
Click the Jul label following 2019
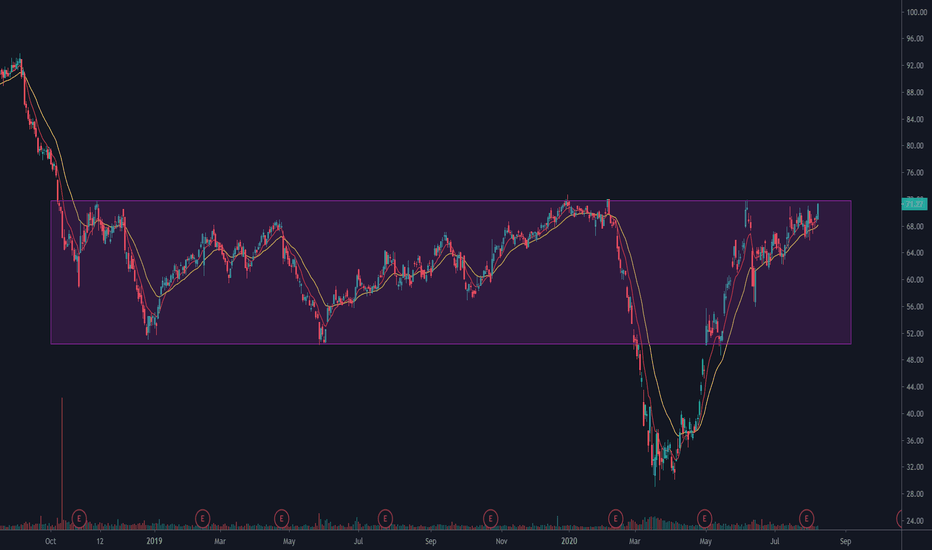point(358,541)
